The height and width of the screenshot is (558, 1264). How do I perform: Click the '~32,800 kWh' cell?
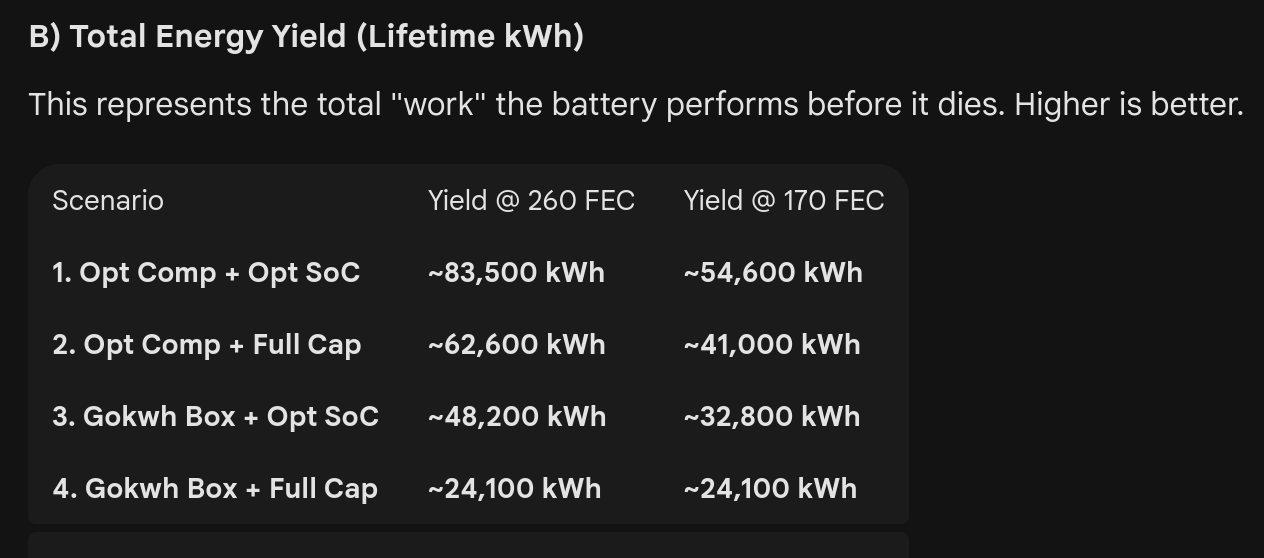pos(772,417)
